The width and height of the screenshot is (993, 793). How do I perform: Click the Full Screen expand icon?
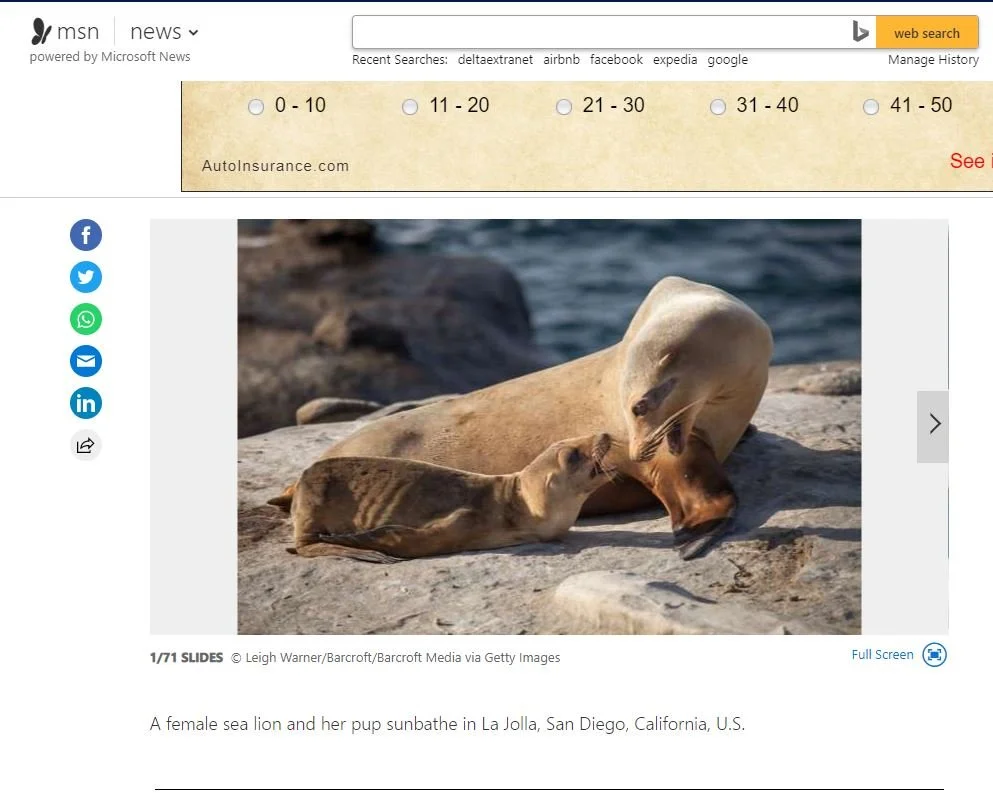point(934,654)
